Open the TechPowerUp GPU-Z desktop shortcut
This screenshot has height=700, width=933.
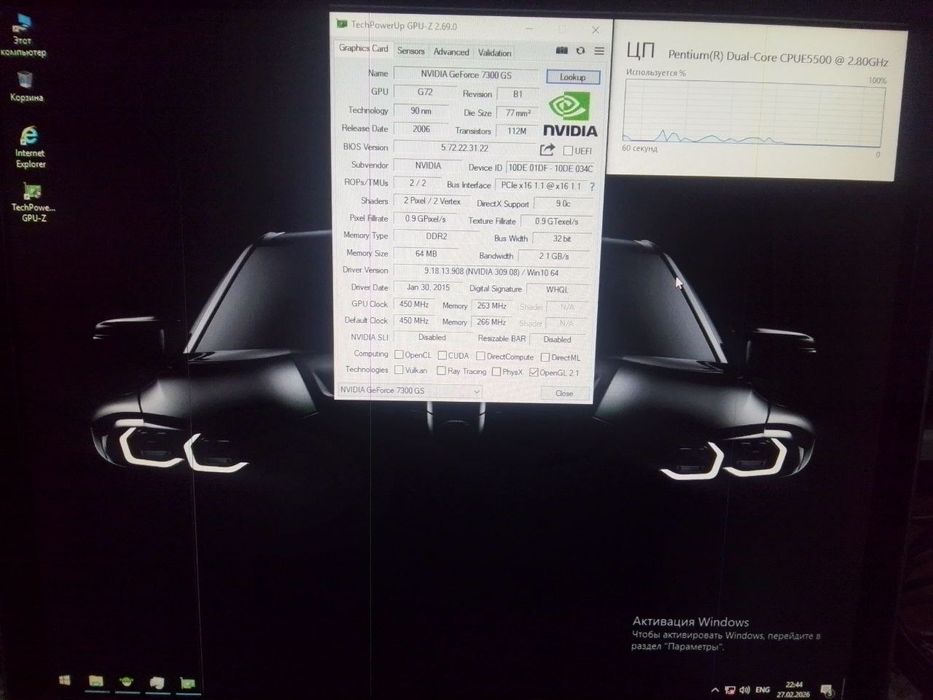pos(33,202)
